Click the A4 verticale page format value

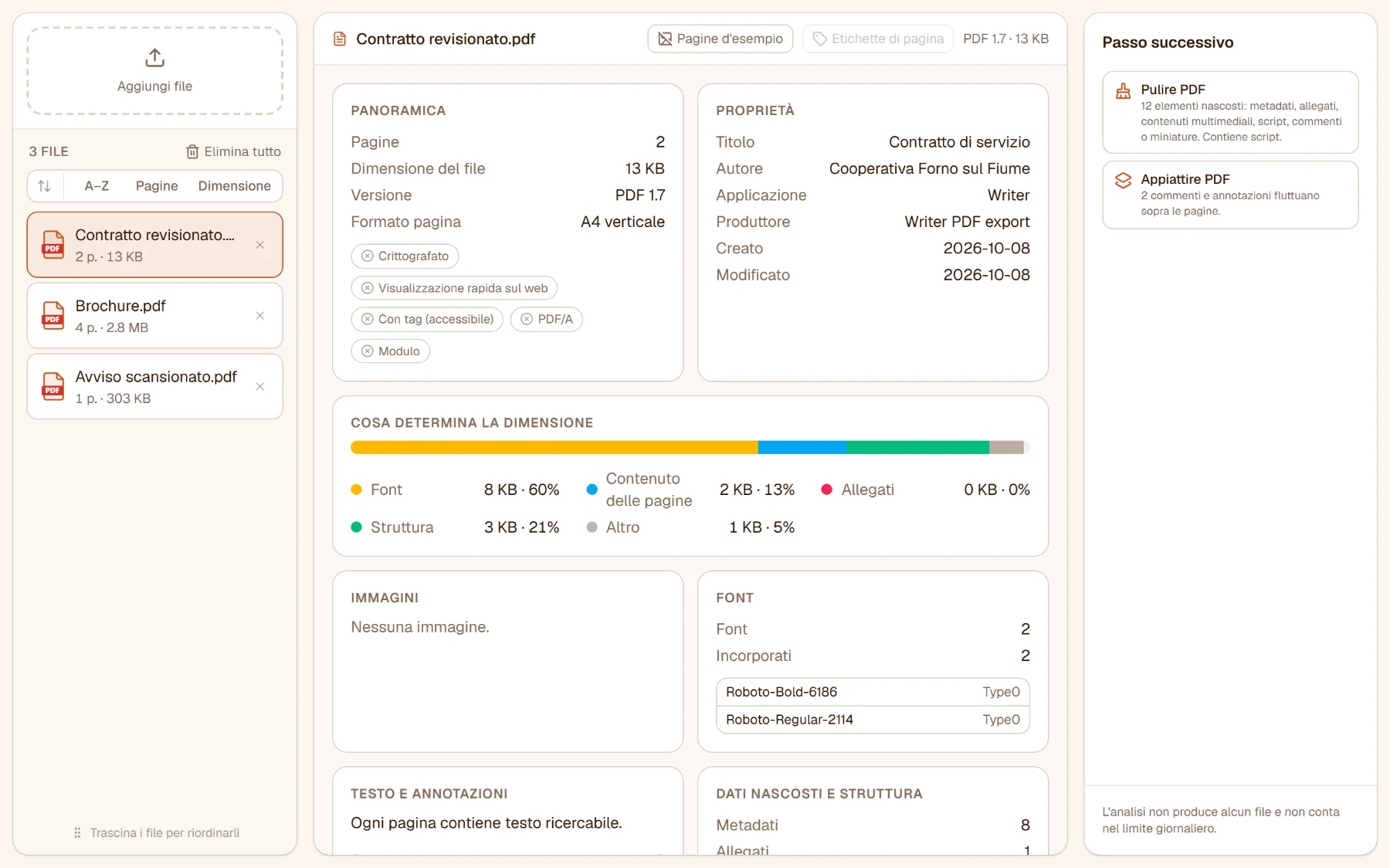click(x=622, y=222)
